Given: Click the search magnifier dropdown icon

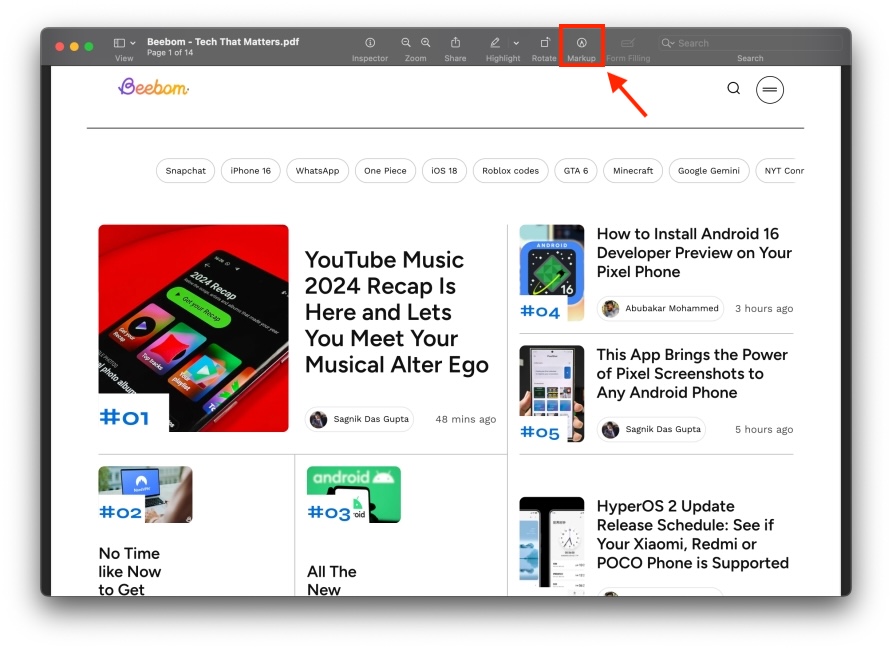Looking at the screenshot, I should coord(668,43).
